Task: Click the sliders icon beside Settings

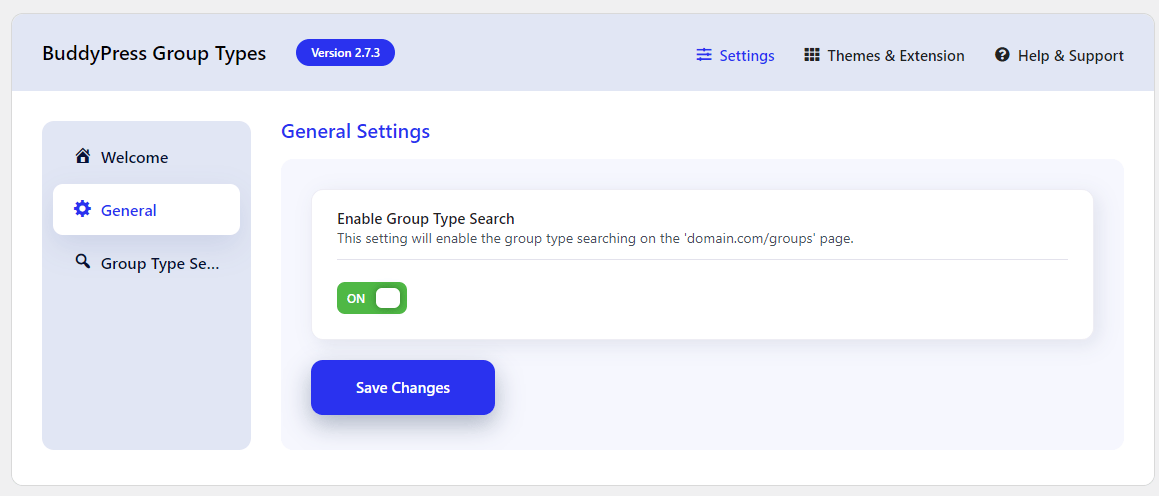Action: (x=704, y=55)
